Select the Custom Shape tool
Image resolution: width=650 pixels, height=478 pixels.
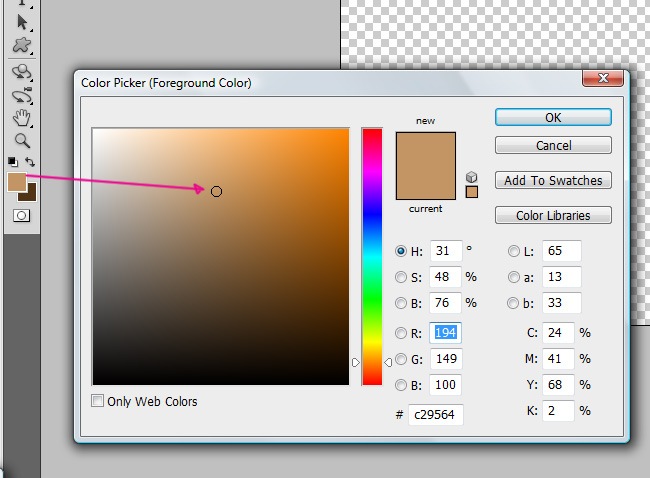coord(22,45)
